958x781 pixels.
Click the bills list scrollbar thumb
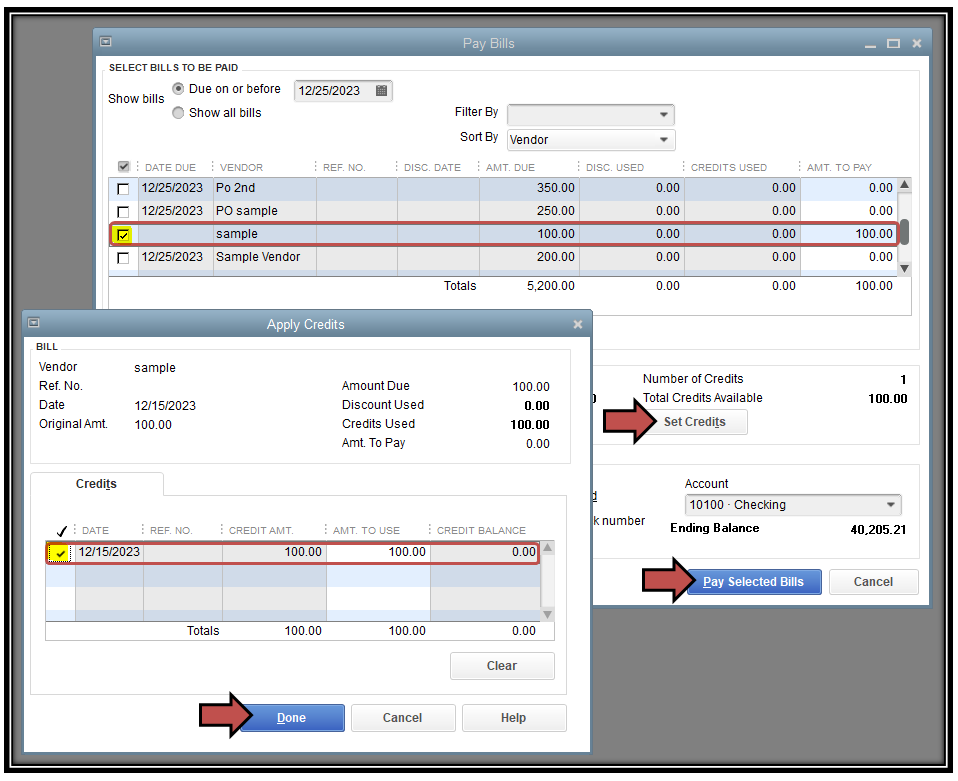pyautogui.click(x=905, y=232)
